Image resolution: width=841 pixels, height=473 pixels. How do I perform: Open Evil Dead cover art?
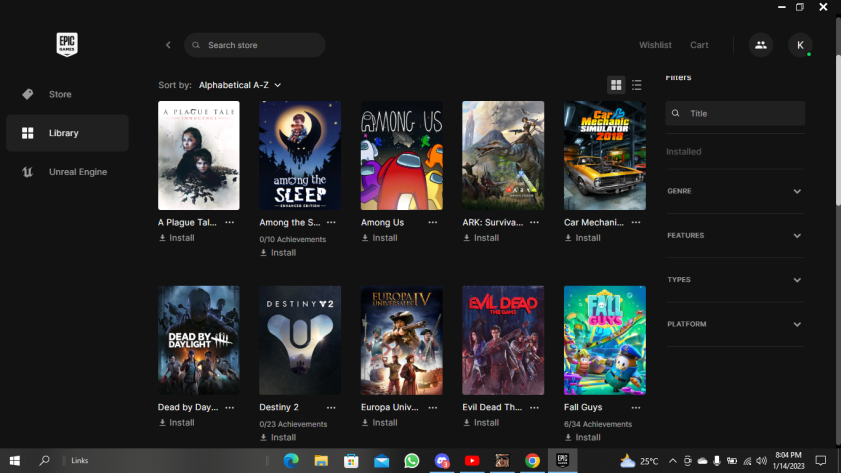click(x=503, y=341)
